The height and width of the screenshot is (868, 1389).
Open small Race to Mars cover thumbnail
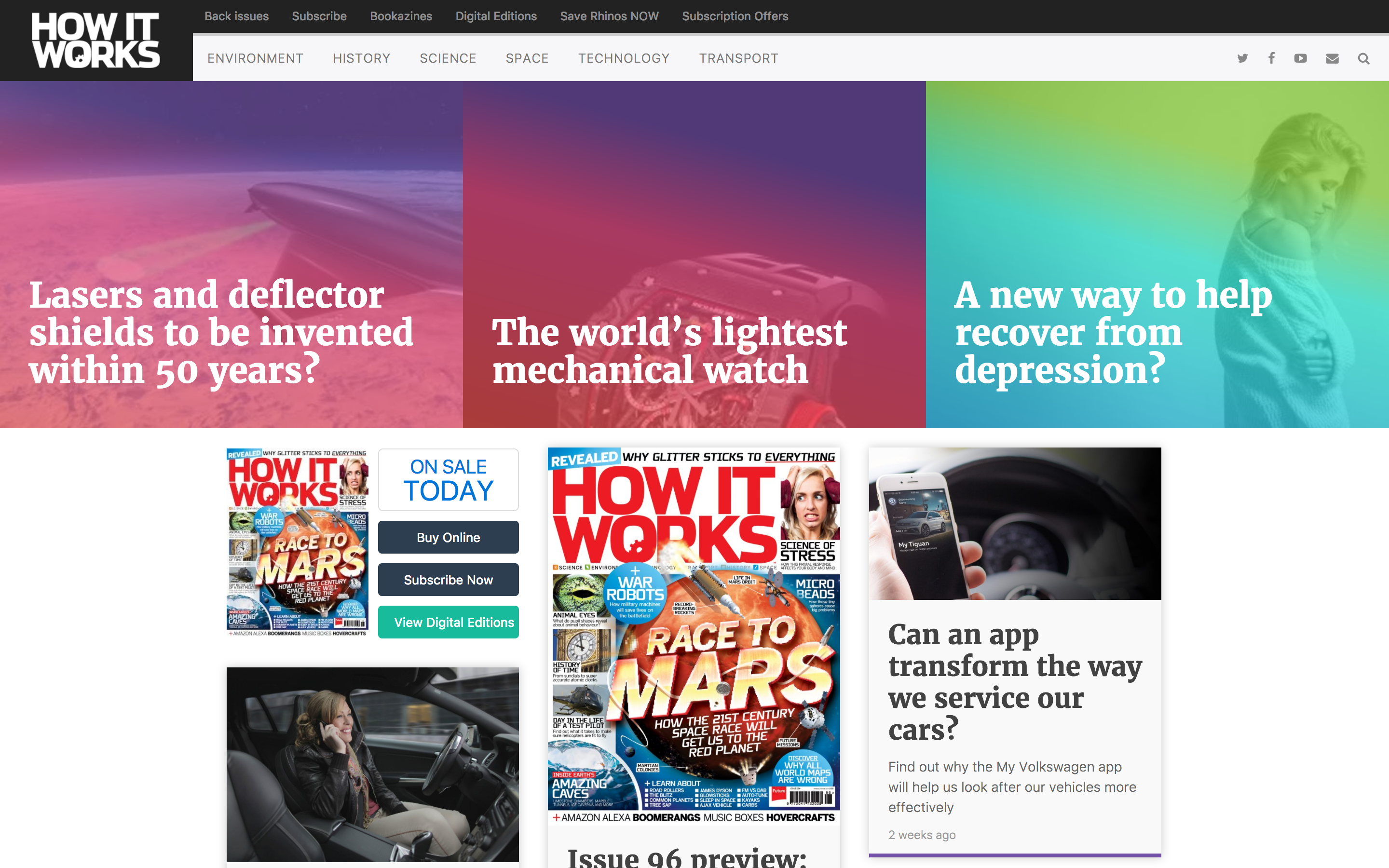297,542
